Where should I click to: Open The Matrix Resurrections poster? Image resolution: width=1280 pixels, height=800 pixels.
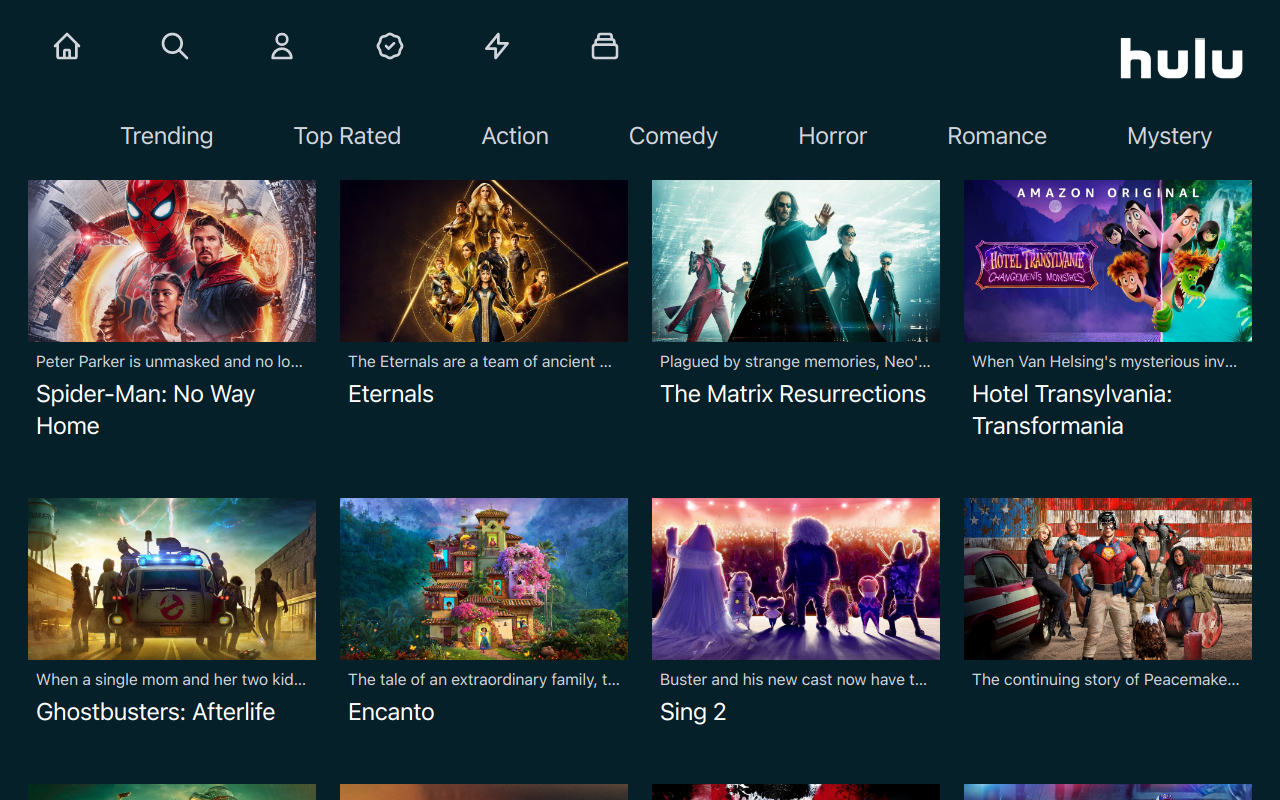pos(796,261)
